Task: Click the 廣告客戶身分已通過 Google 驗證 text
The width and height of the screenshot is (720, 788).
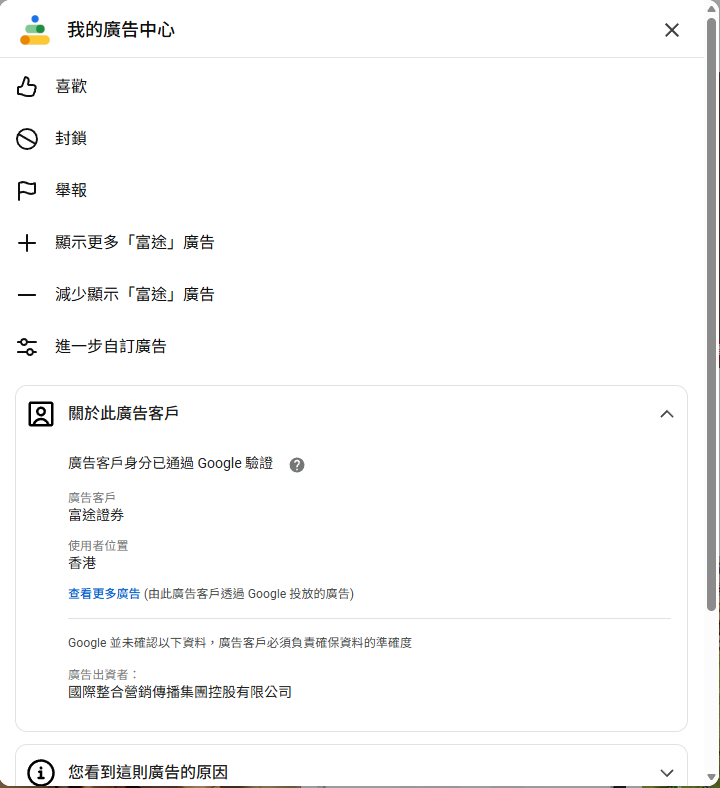Action: pyautogui.click(x=170, y=463)
